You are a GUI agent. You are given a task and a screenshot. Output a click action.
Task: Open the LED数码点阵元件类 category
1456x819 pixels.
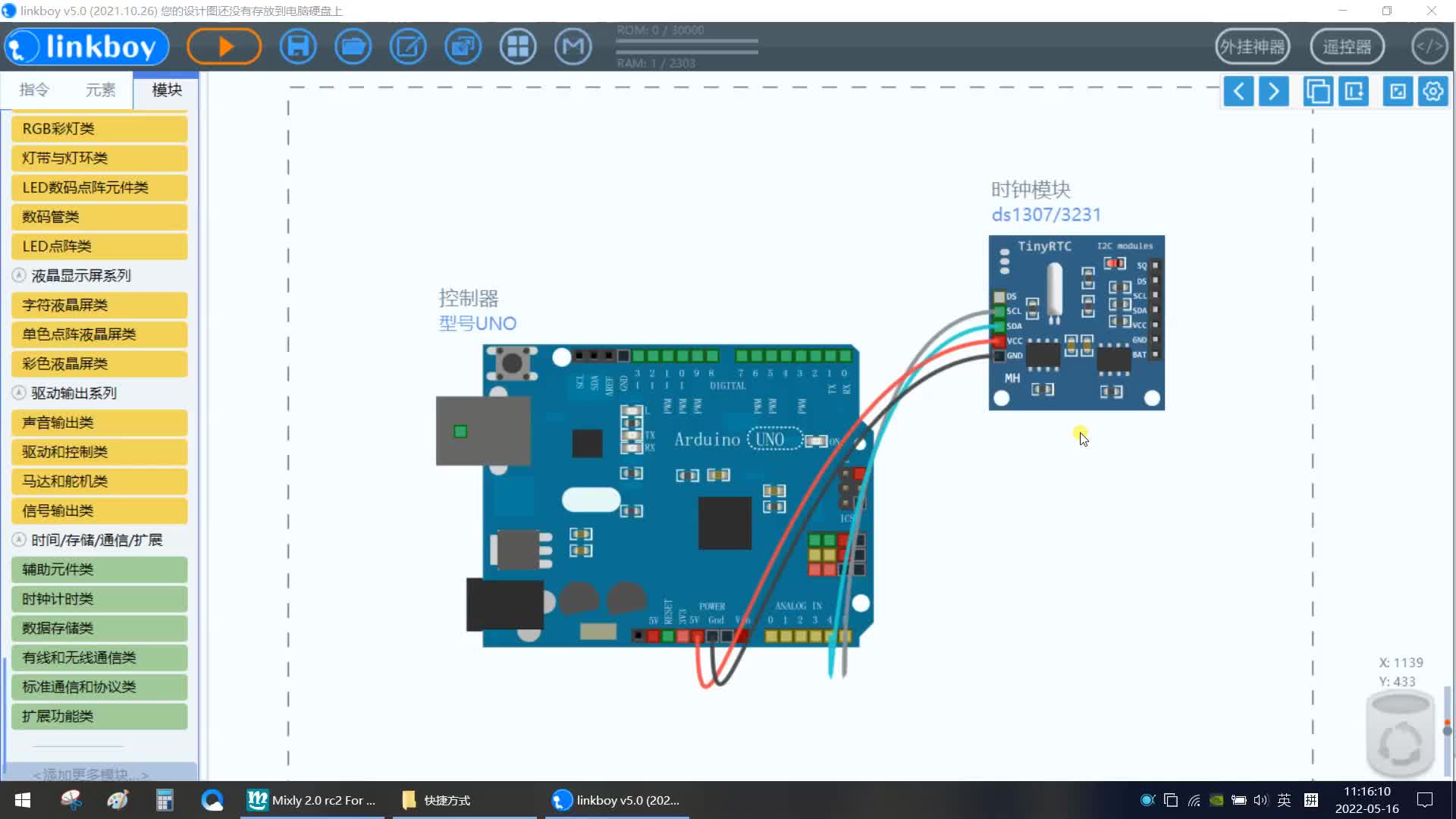click(x=99, y=187)
